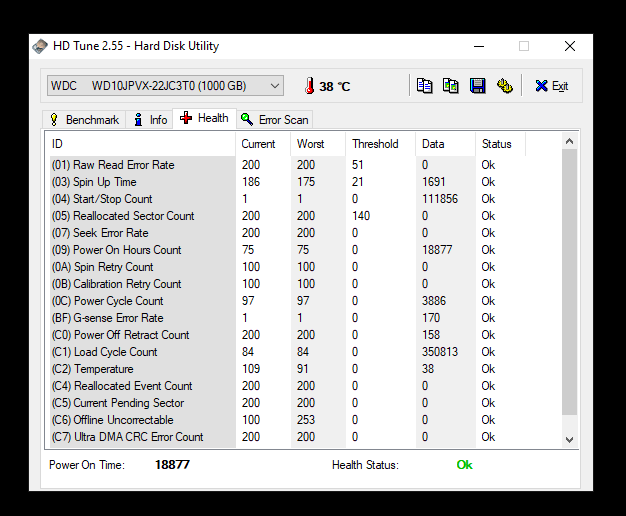Click the data value 1691 for Spin Up Time
This screenshot has height=516, width=626.
[434, 182]
